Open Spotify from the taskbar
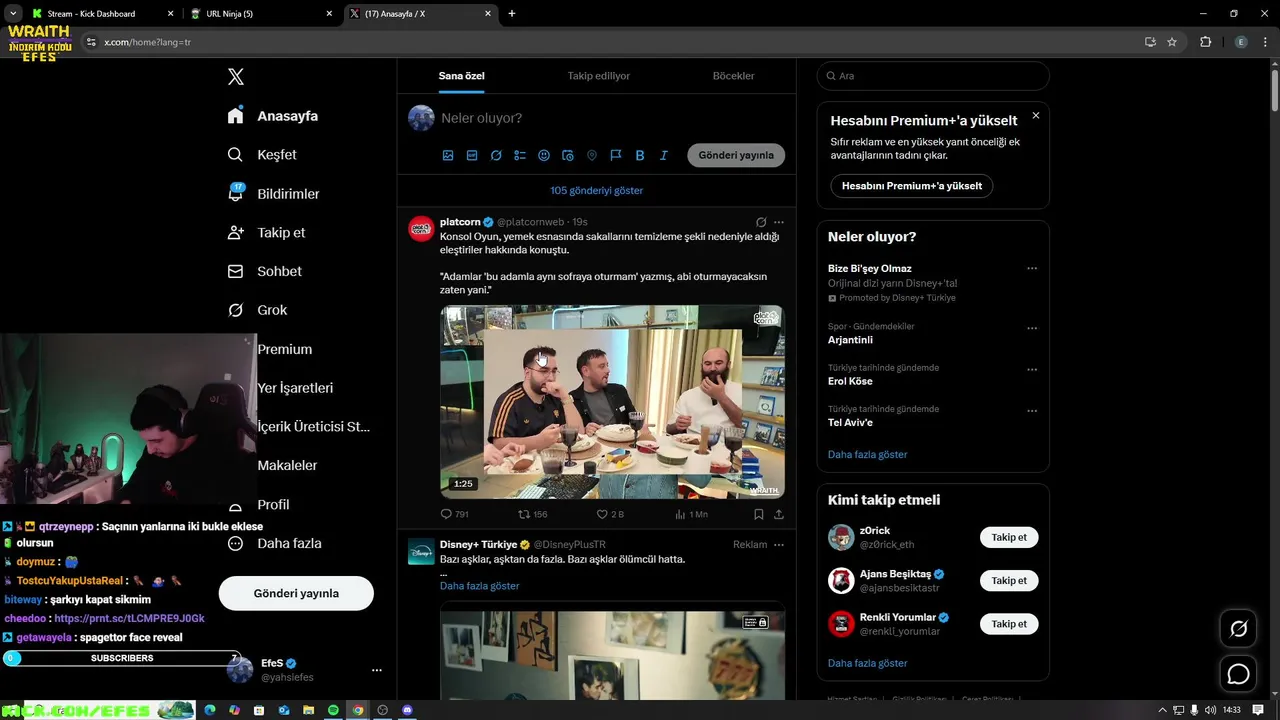The width and height of the screenshot is (1280, 720). pos(333,710)
